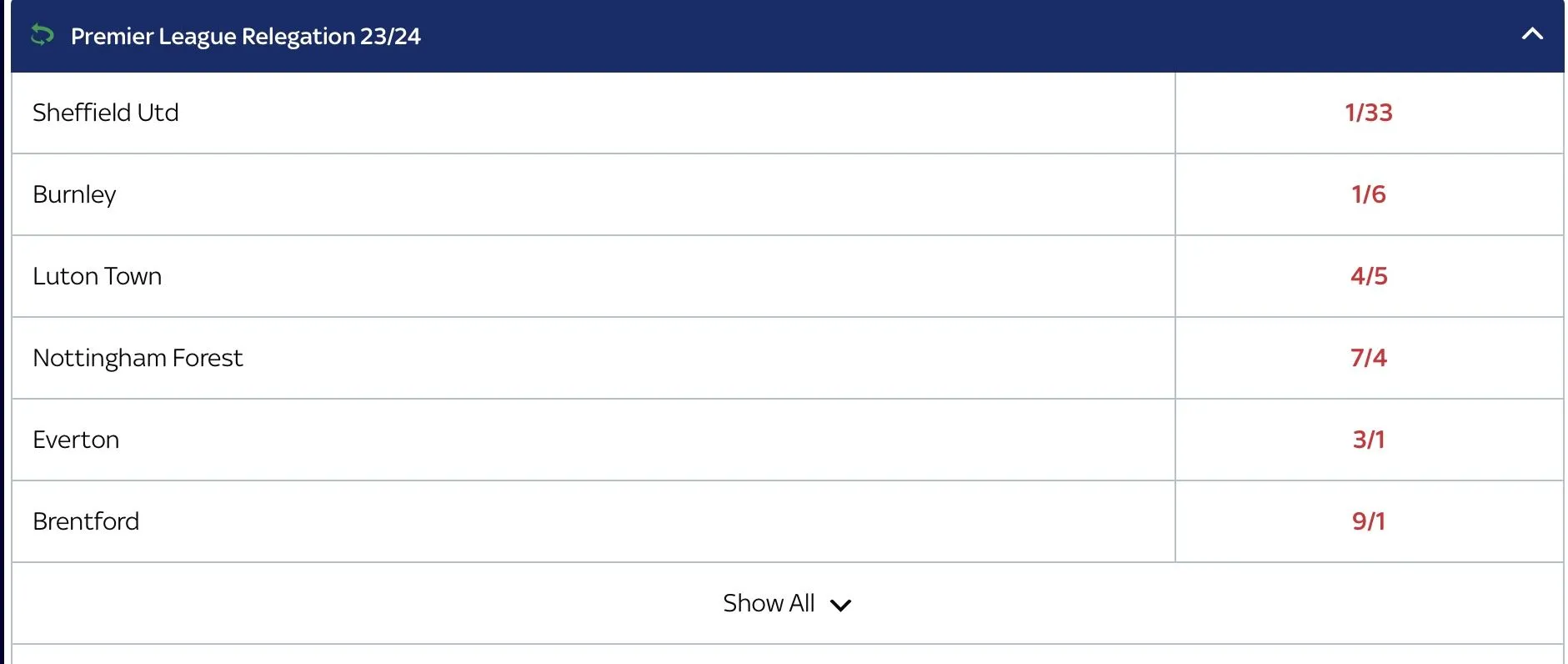Click the Everton team name
1568x664 pixels.
click(76, 440)
